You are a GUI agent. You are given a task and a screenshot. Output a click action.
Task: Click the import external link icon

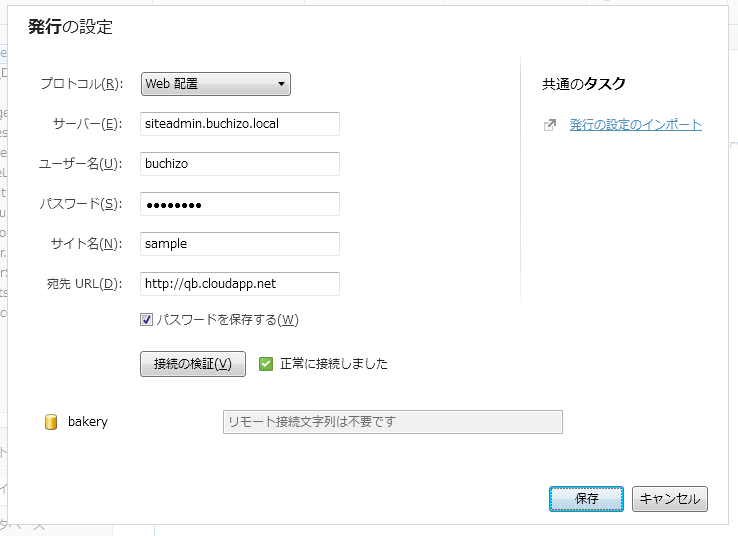tap(549, 126)
